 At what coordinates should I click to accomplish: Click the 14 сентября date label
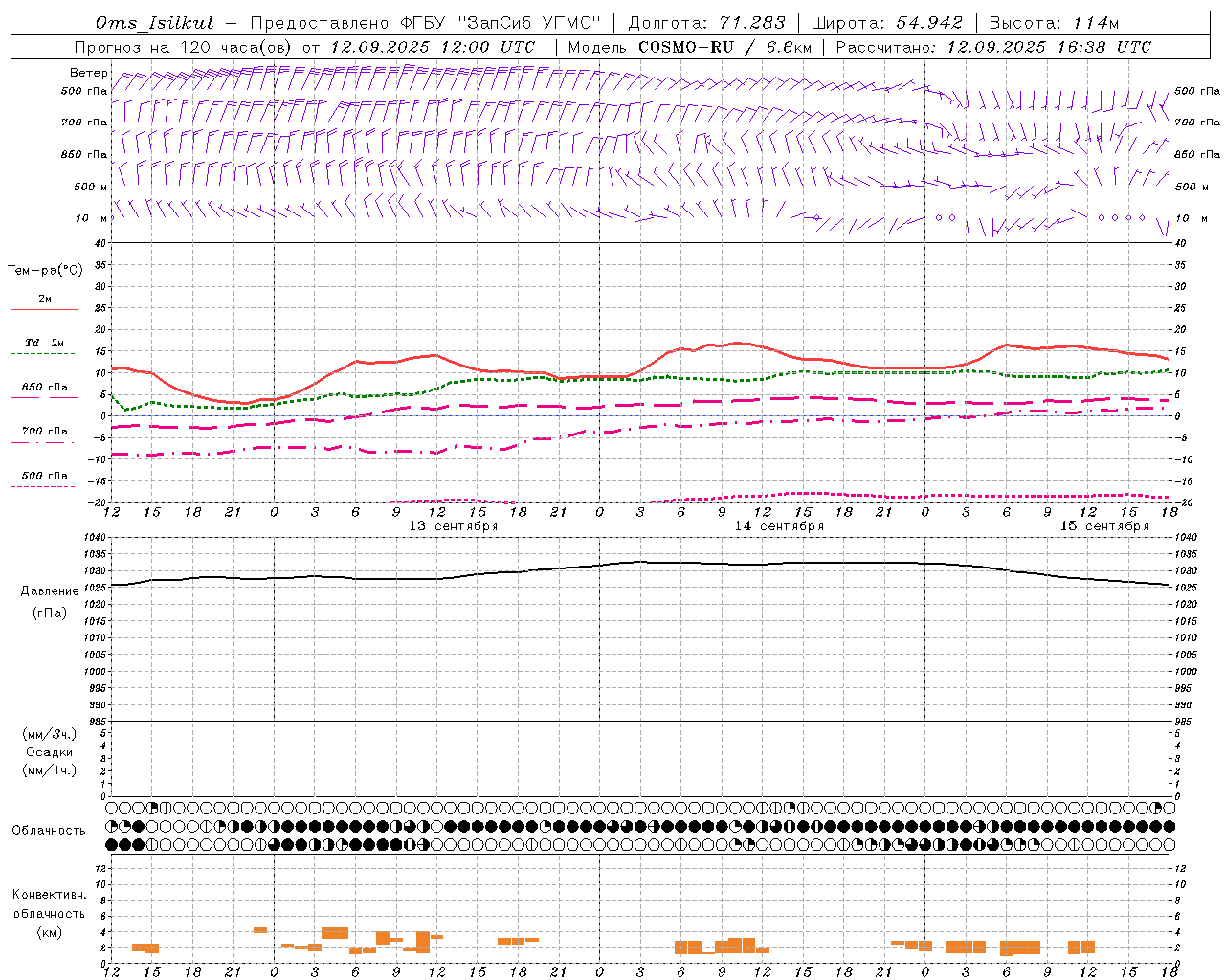click(x=779, y=525)
